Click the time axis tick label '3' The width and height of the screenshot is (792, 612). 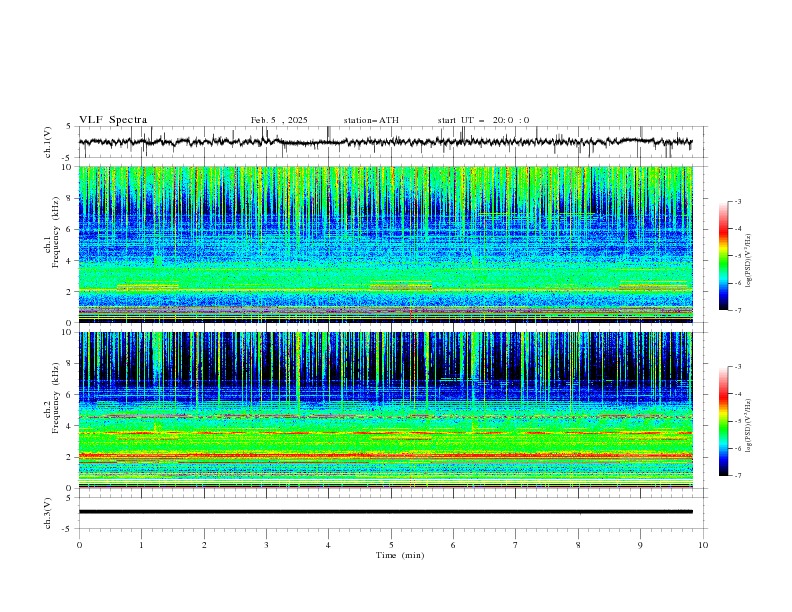(266, 545)
